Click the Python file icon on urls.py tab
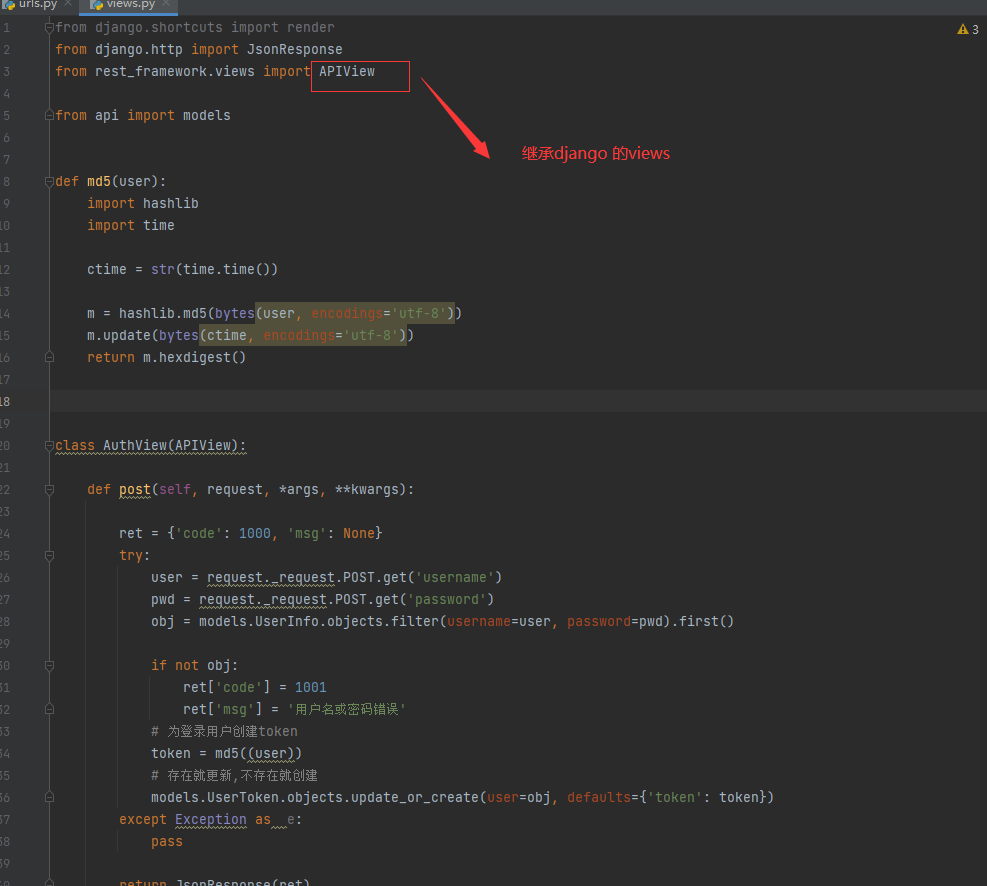Screen dimensions: 987x886 [9, 4]
